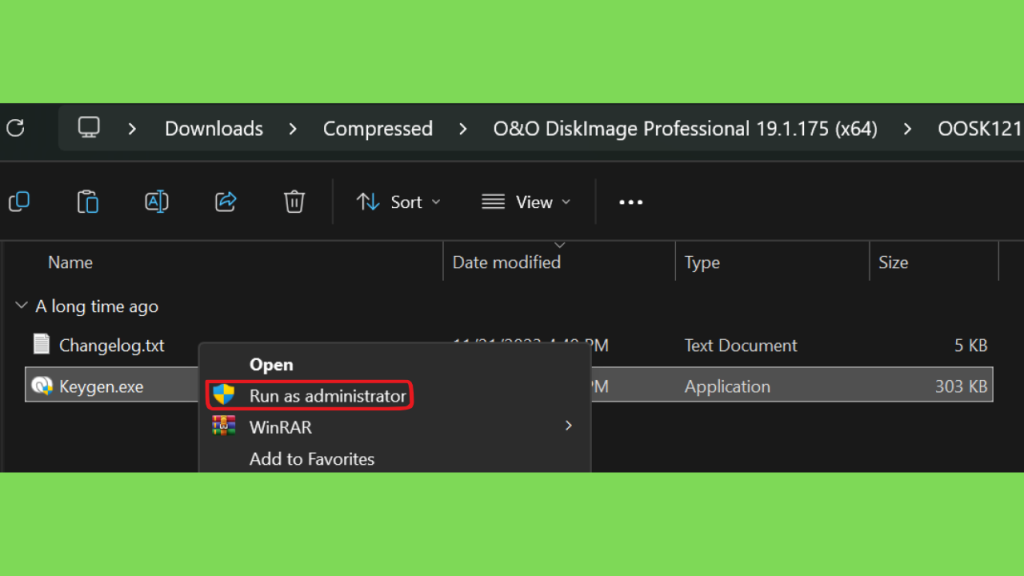Sort by Size column header
1024x576 pixels.
[893, 263]
